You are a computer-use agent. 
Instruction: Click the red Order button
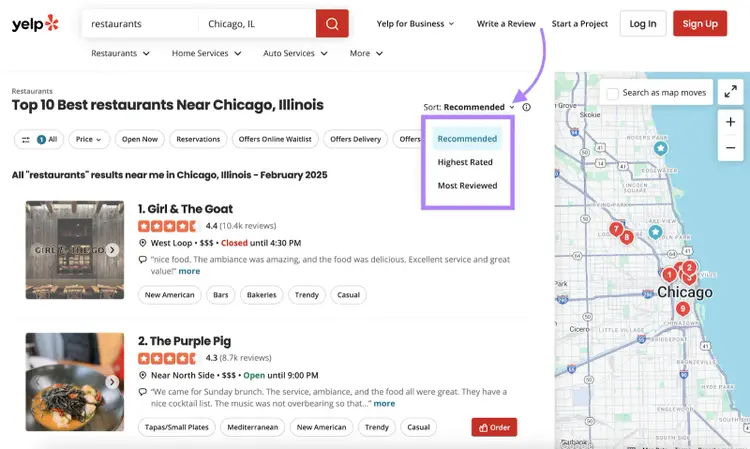(x=494, y=427)
